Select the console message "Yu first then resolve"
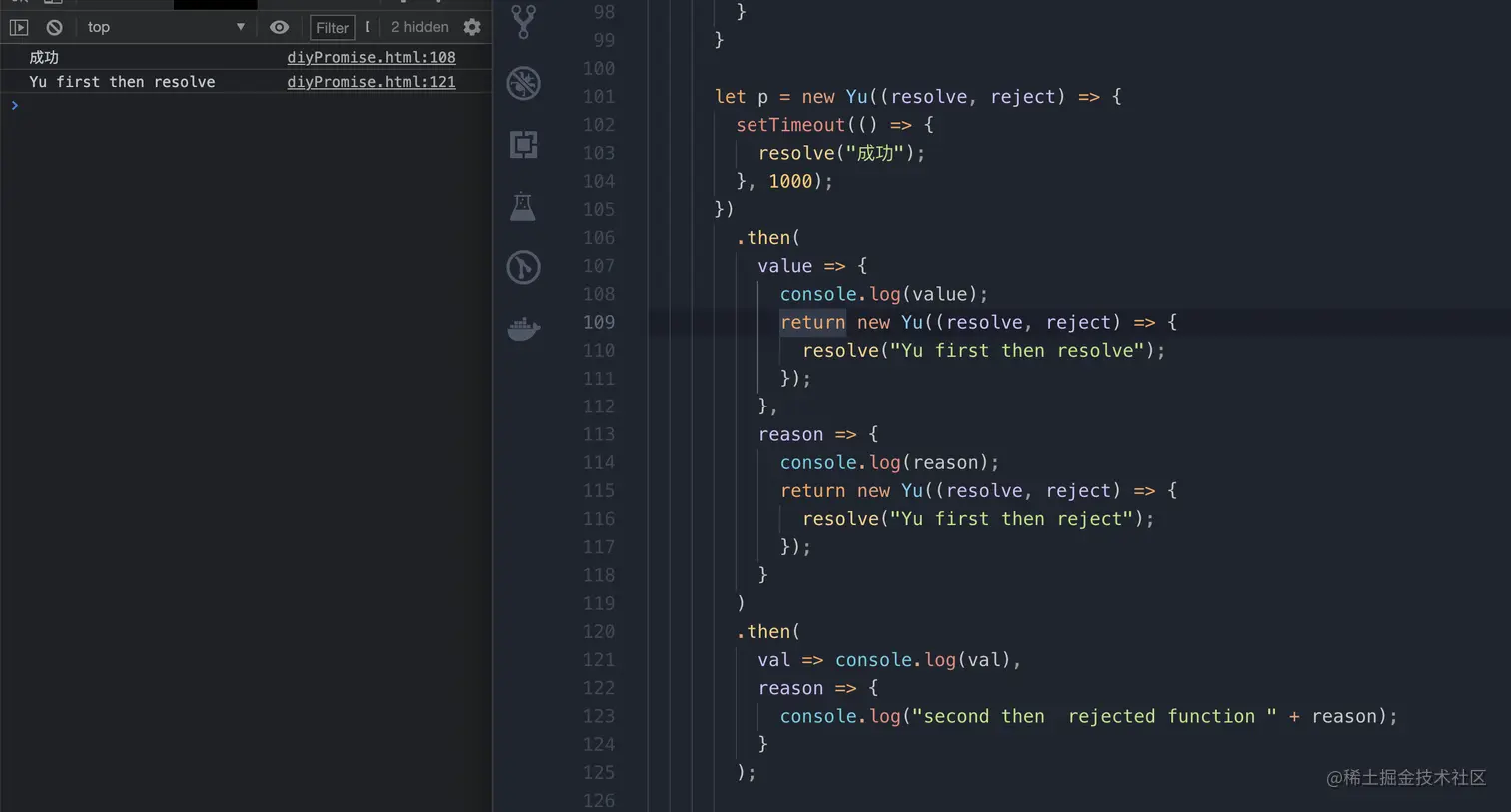Screen dimensions: 1511x812 pyautogui.click(x=122, y=82)
